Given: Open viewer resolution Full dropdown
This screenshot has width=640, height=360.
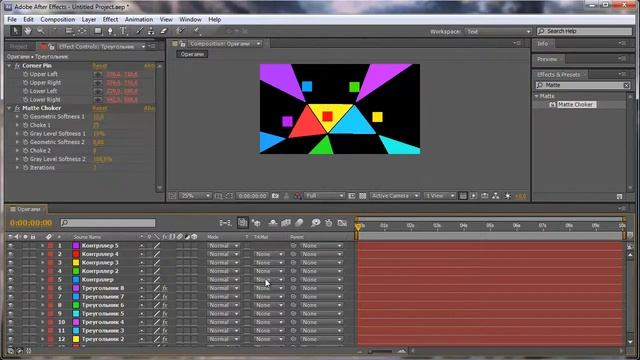Looking at the screenshot, I should [324, 196].
